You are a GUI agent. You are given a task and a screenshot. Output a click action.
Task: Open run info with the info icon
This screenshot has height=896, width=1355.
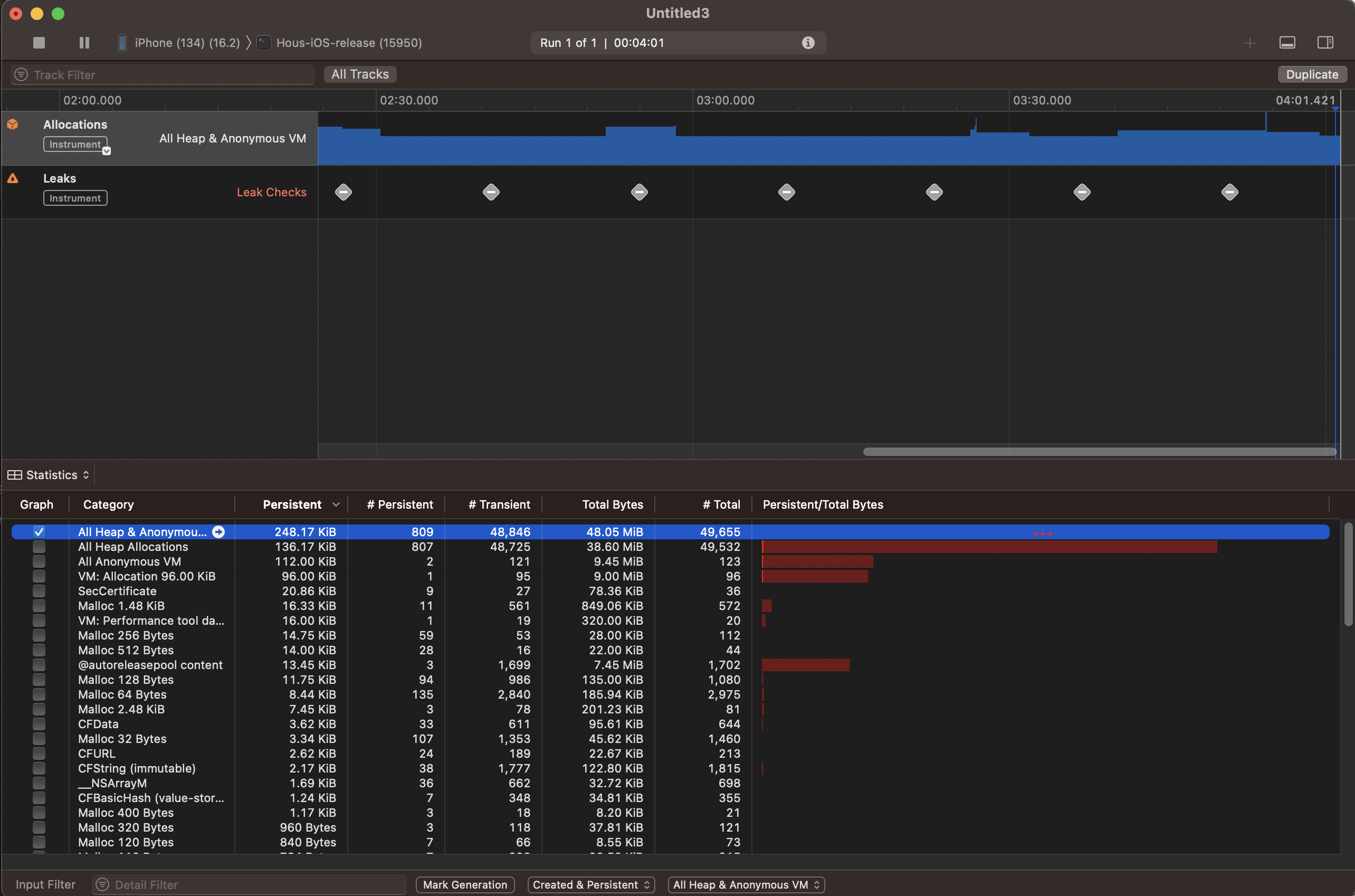click(x=808, y=43)
